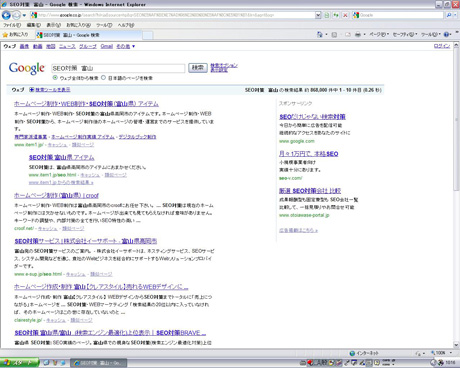Select the ウェブ全体から検索 radio button
The height and width of the screenshot is (368, 460).
[x=55, y=78]
